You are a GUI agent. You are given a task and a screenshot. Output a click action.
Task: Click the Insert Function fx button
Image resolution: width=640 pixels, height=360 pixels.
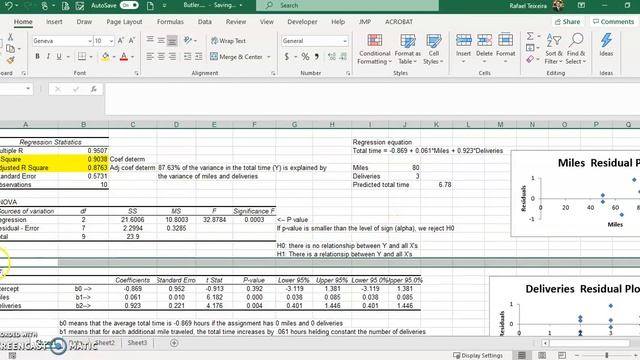(x=93, y=89)
